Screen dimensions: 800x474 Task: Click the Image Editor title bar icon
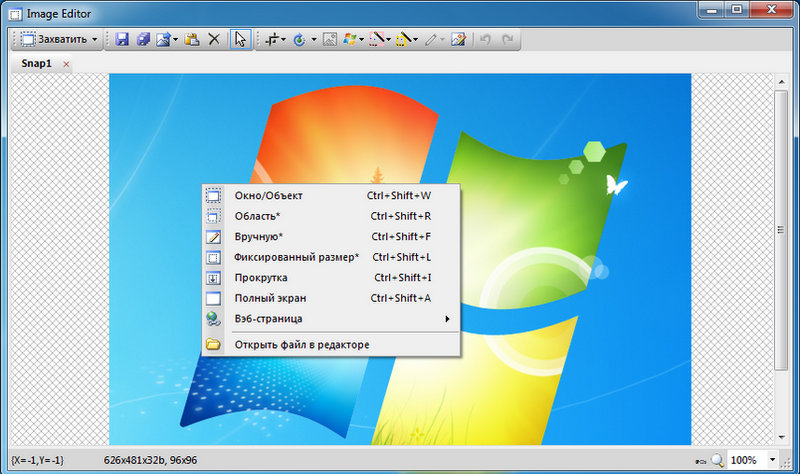click(15, 14)
